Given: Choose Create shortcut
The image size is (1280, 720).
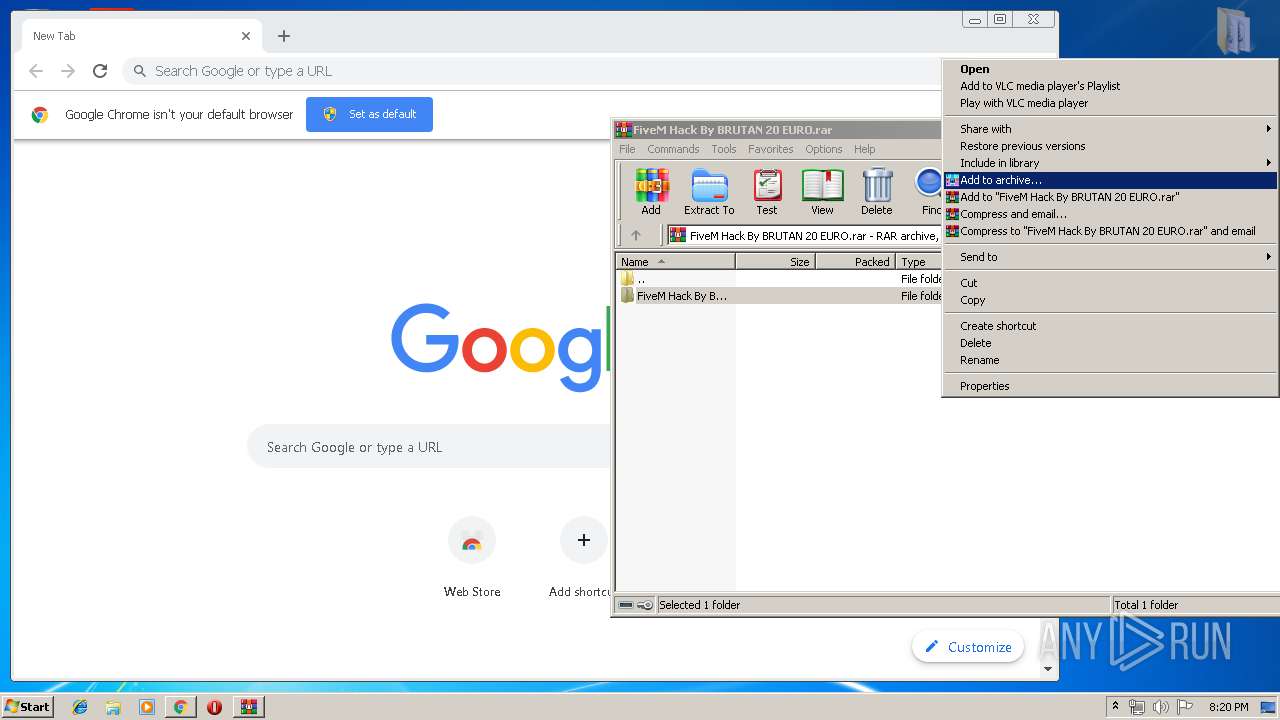Looking at the screenshot, I should pos(1110,326).
